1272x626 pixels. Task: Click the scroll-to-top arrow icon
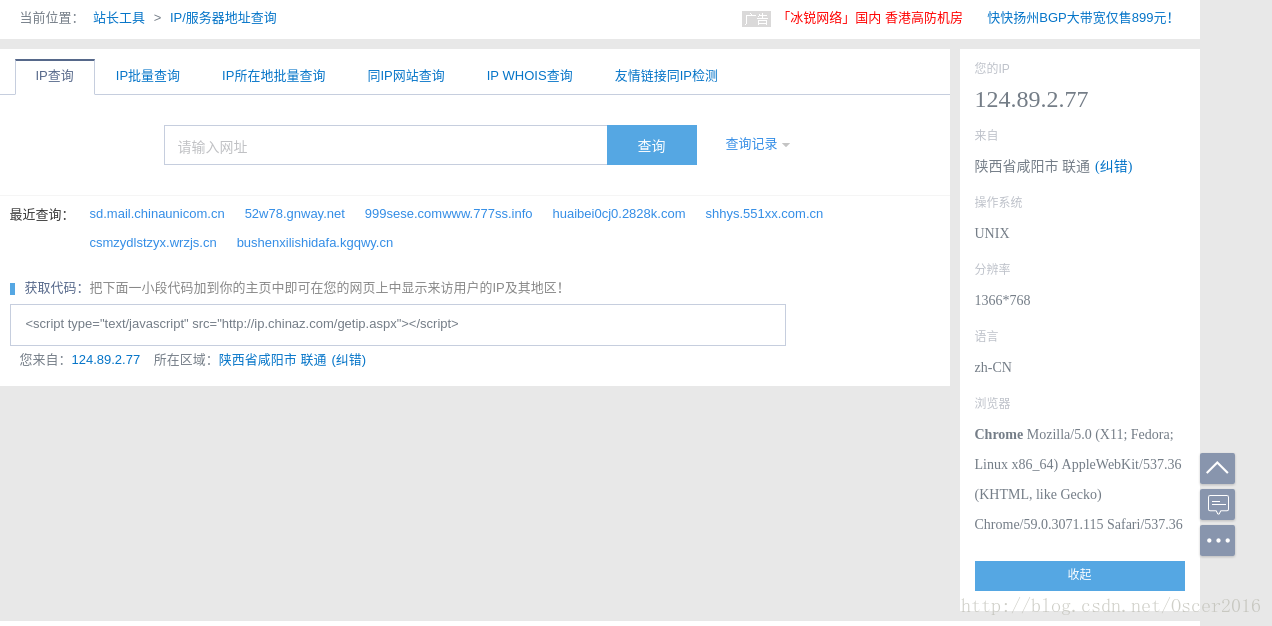1217,468
